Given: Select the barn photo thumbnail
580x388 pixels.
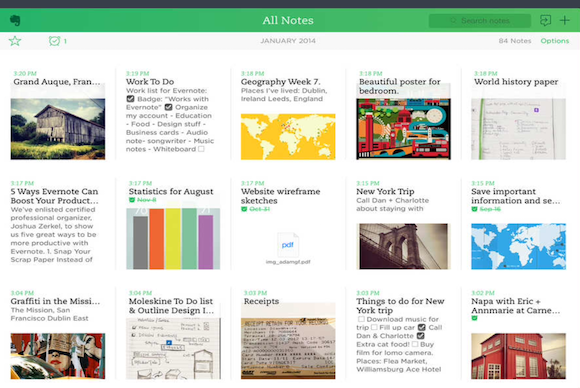Looking at the screenshot, I should (x=58, y=129).
